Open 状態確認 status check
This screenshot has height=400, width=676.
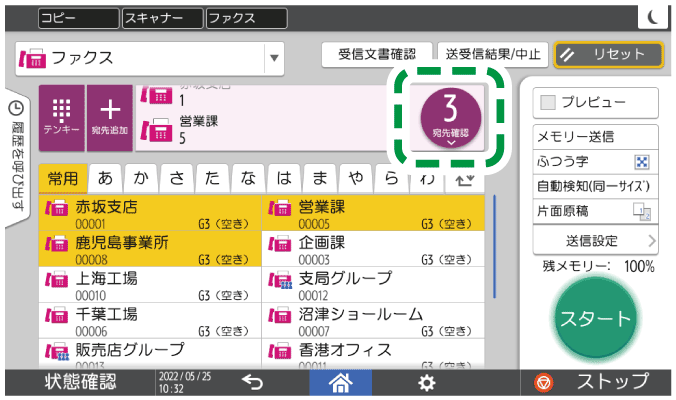(80, 382)
